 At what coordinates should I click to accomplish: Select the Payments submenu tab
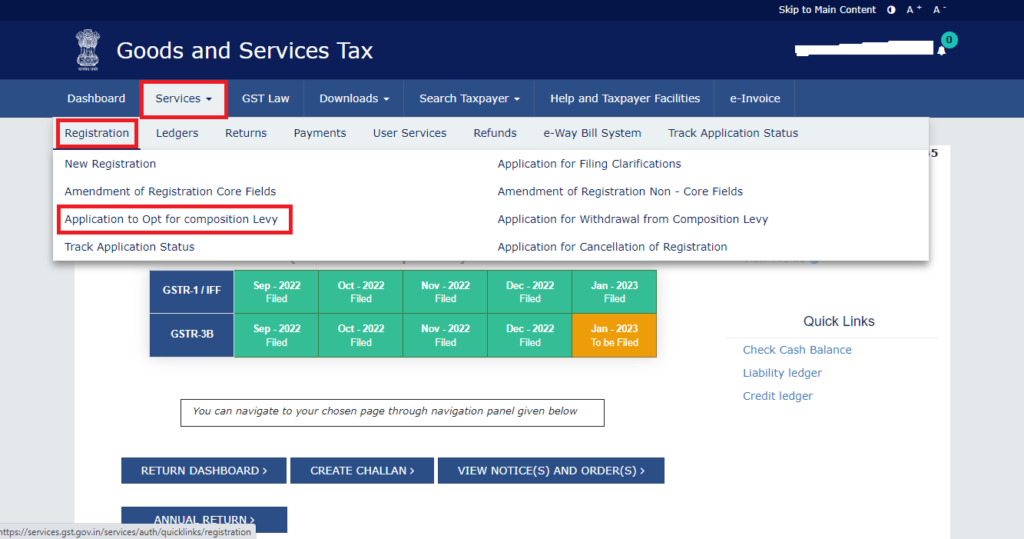[320, 133]
